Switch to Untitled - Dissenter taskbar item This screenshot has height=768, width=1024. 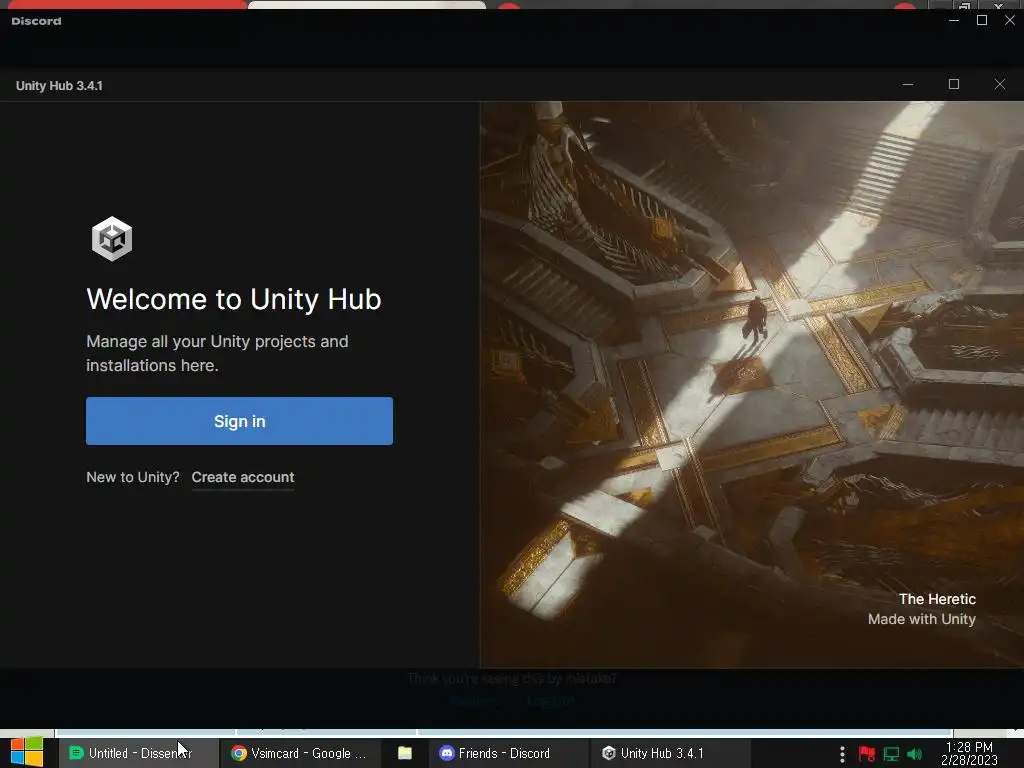tap(138, 753)
